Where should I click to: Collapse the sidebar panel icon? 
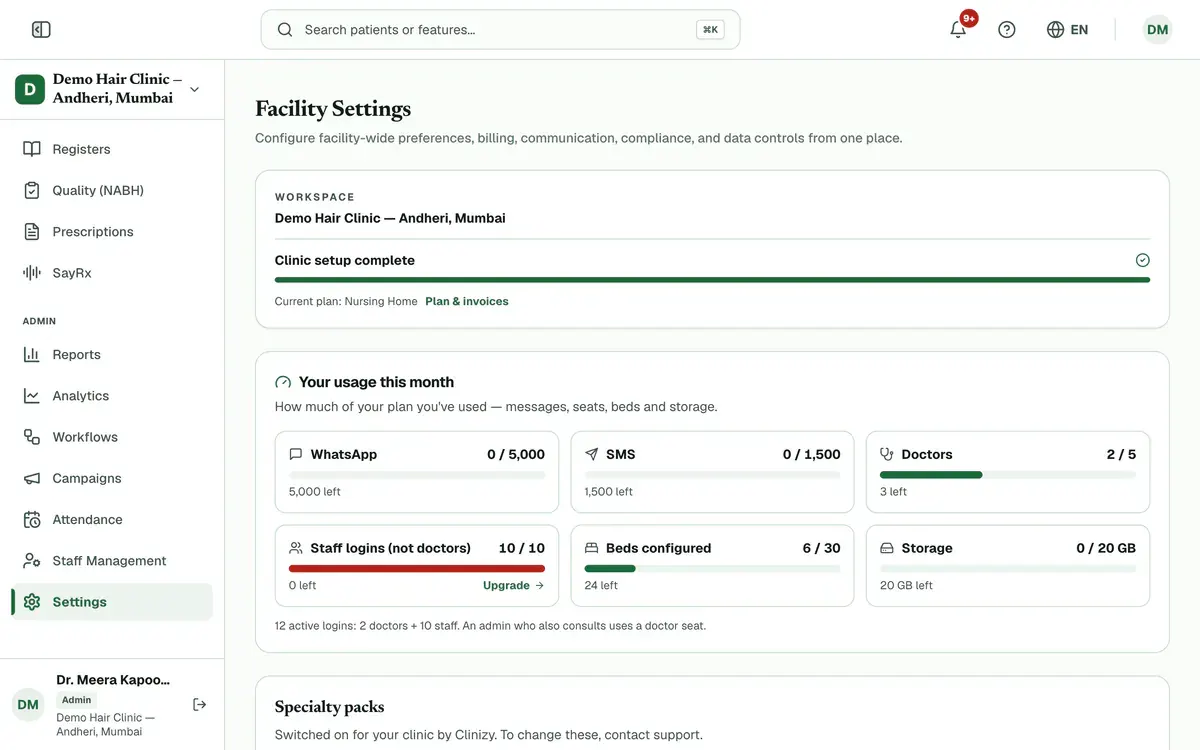(41, 30)
